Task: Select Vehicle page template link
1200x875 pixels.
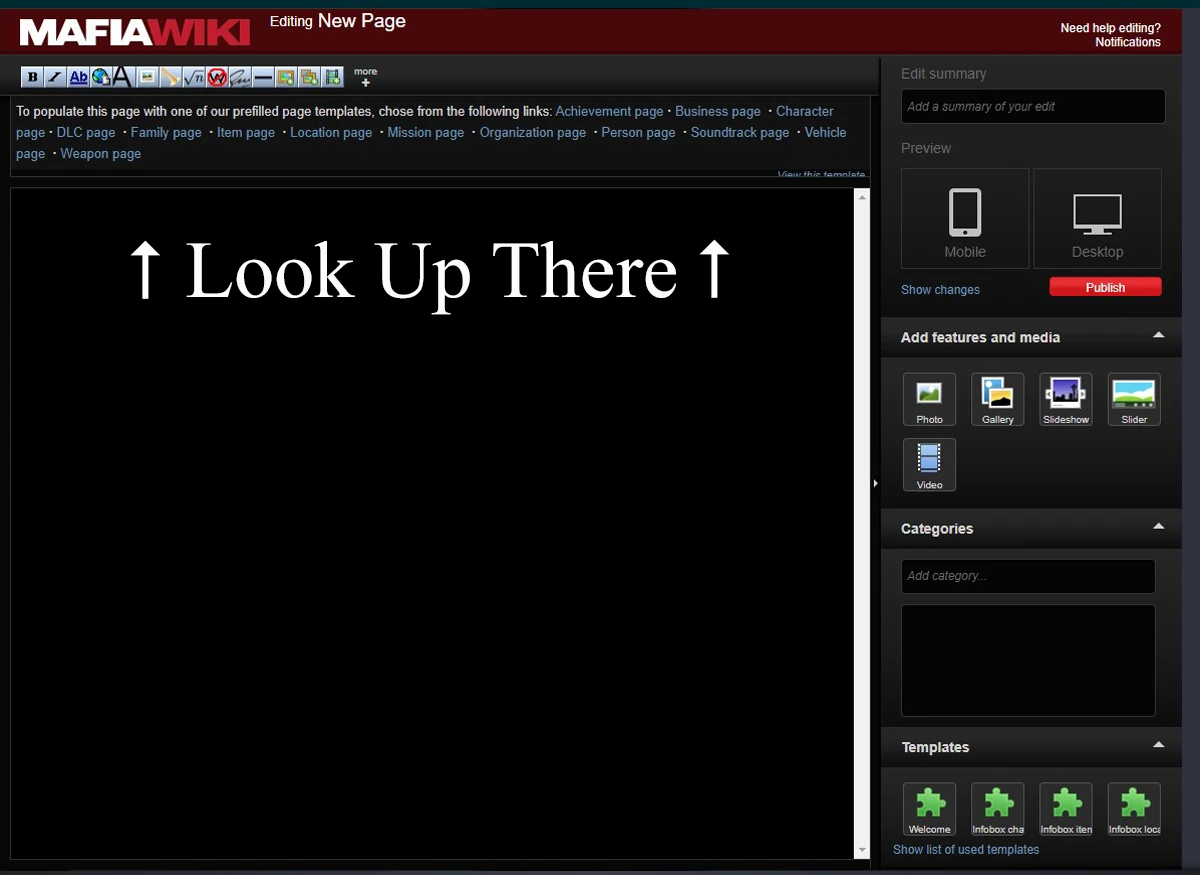Action: pos(826,132)
